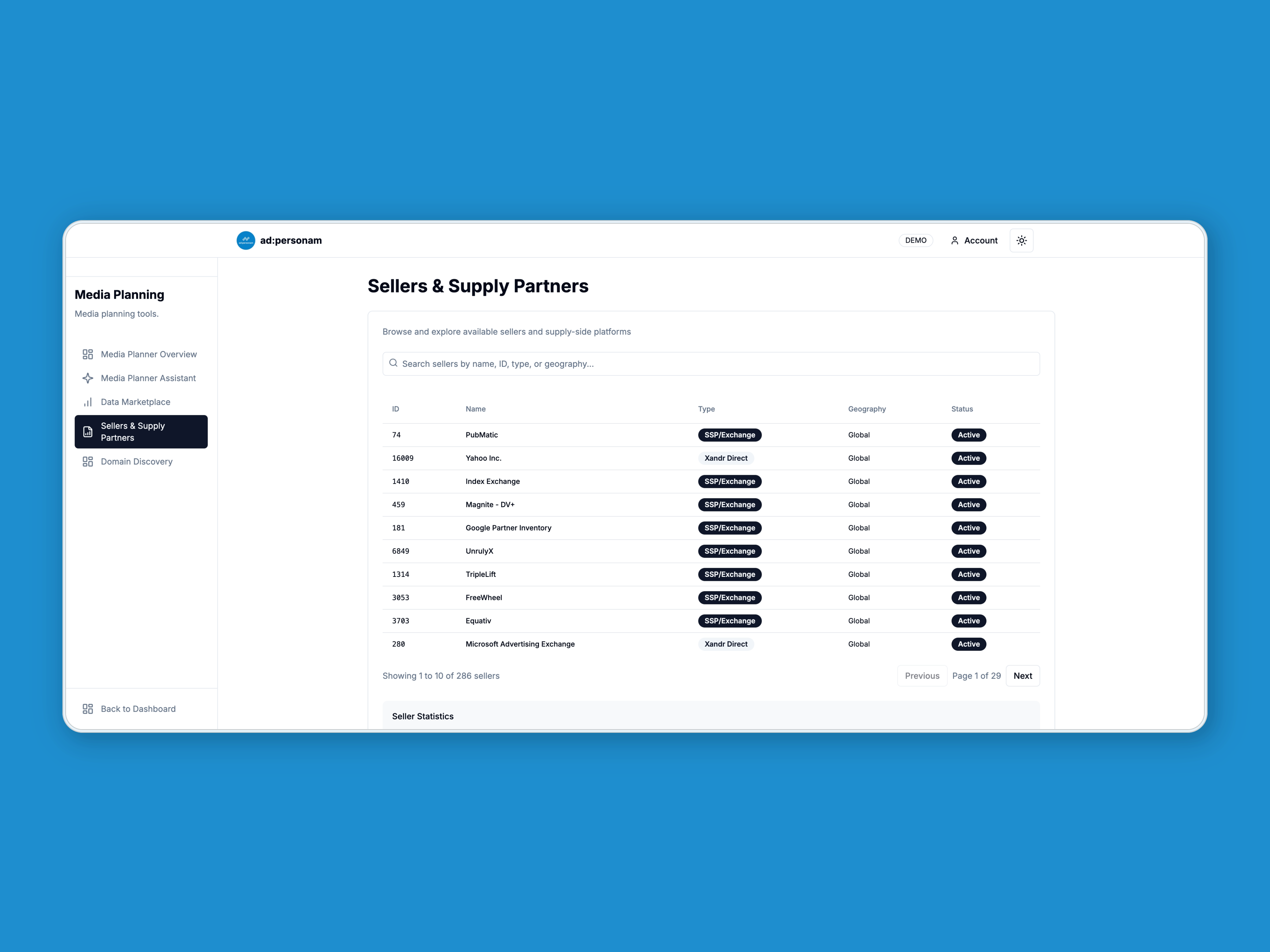Click the ID column header
This screenshot has height=952, width=1270.
point(395,409)
